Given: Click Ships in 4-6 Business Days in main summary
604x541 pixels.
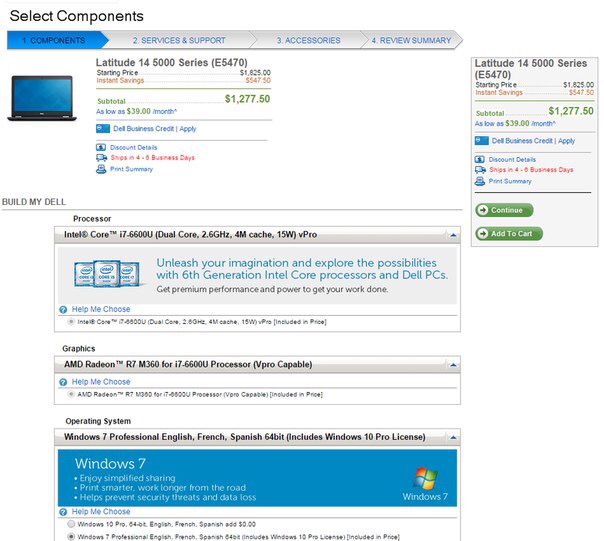Looking at the screenshot, I should click(153, 158).
